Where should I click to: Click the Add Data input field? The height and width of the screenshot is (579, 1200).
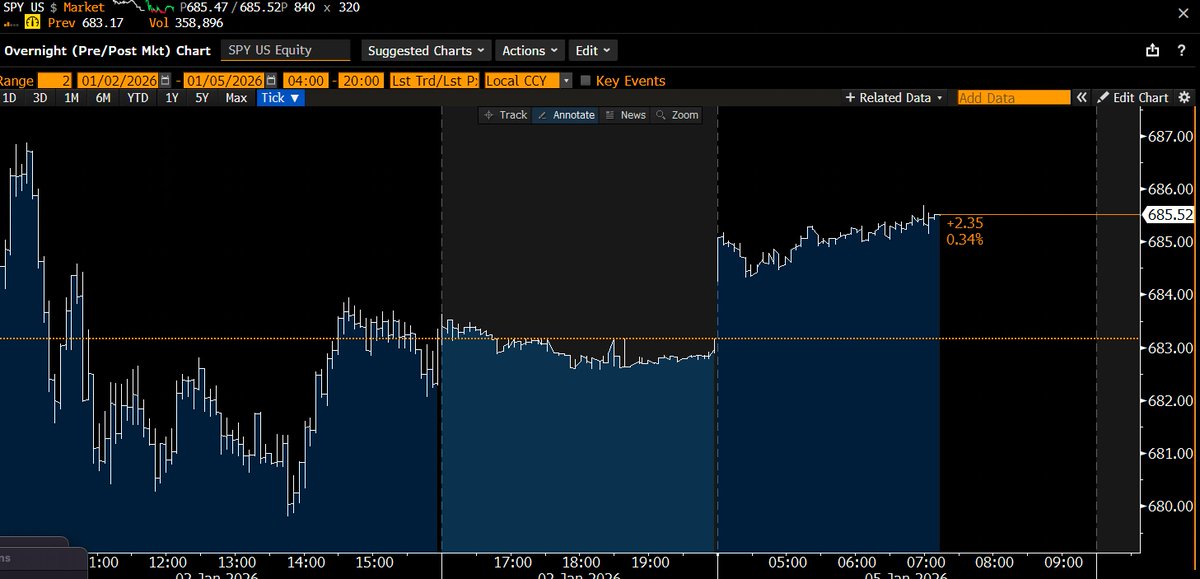(1014, 98)
